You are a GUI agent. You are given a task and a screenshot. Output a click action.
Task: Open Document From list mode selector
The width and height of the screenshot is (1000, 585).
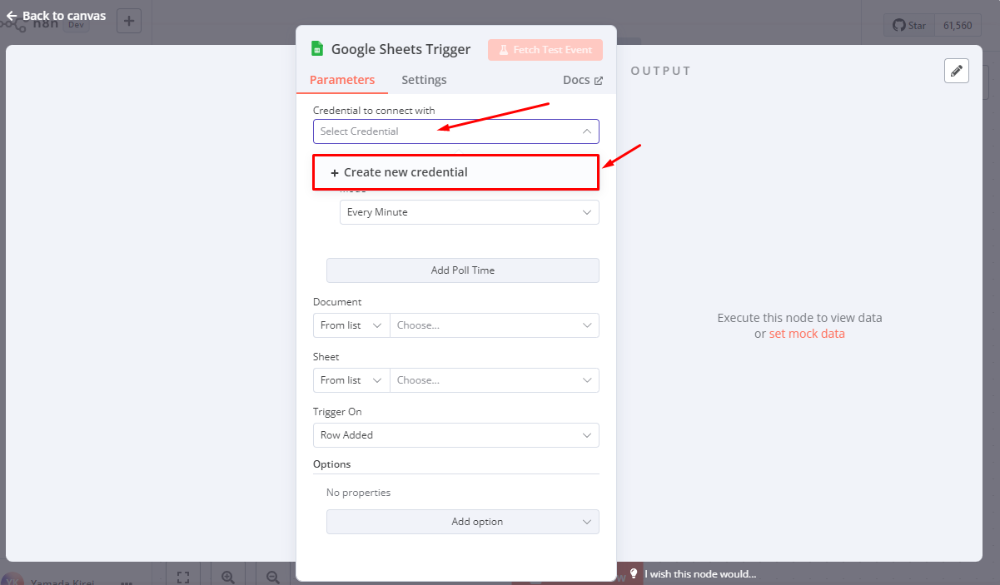point(351,325)
